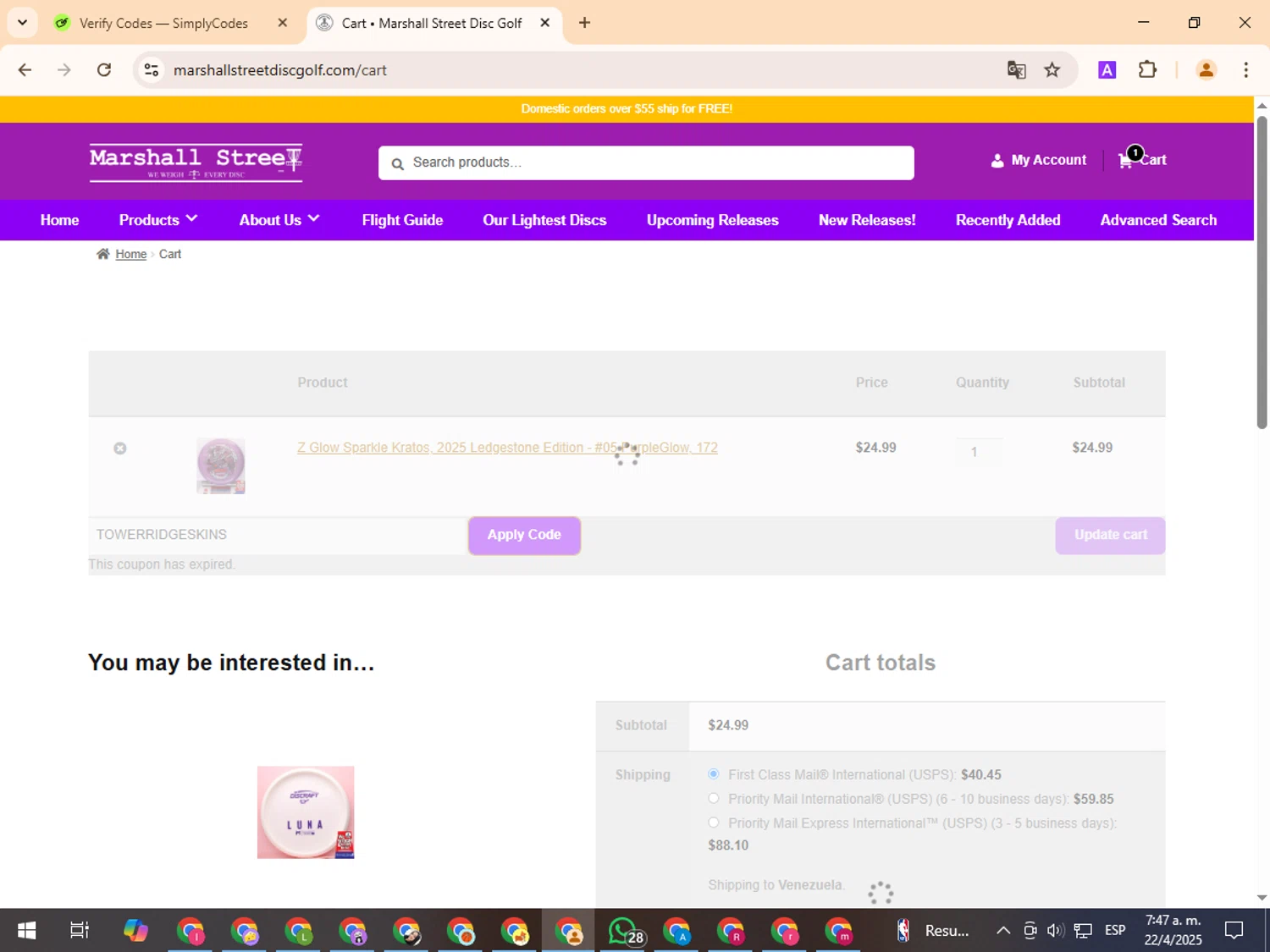1270x952 pixels.
Task: Click the My Account user icon
Action: (997, 161)
